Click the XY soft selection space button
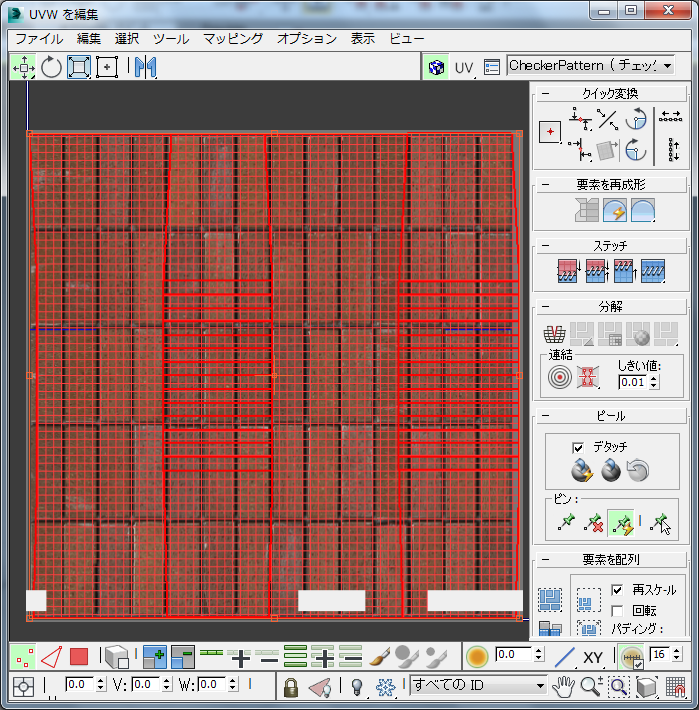Image resolution: width=699 pixels, height=710 pixels. click(x=593, y=657)
